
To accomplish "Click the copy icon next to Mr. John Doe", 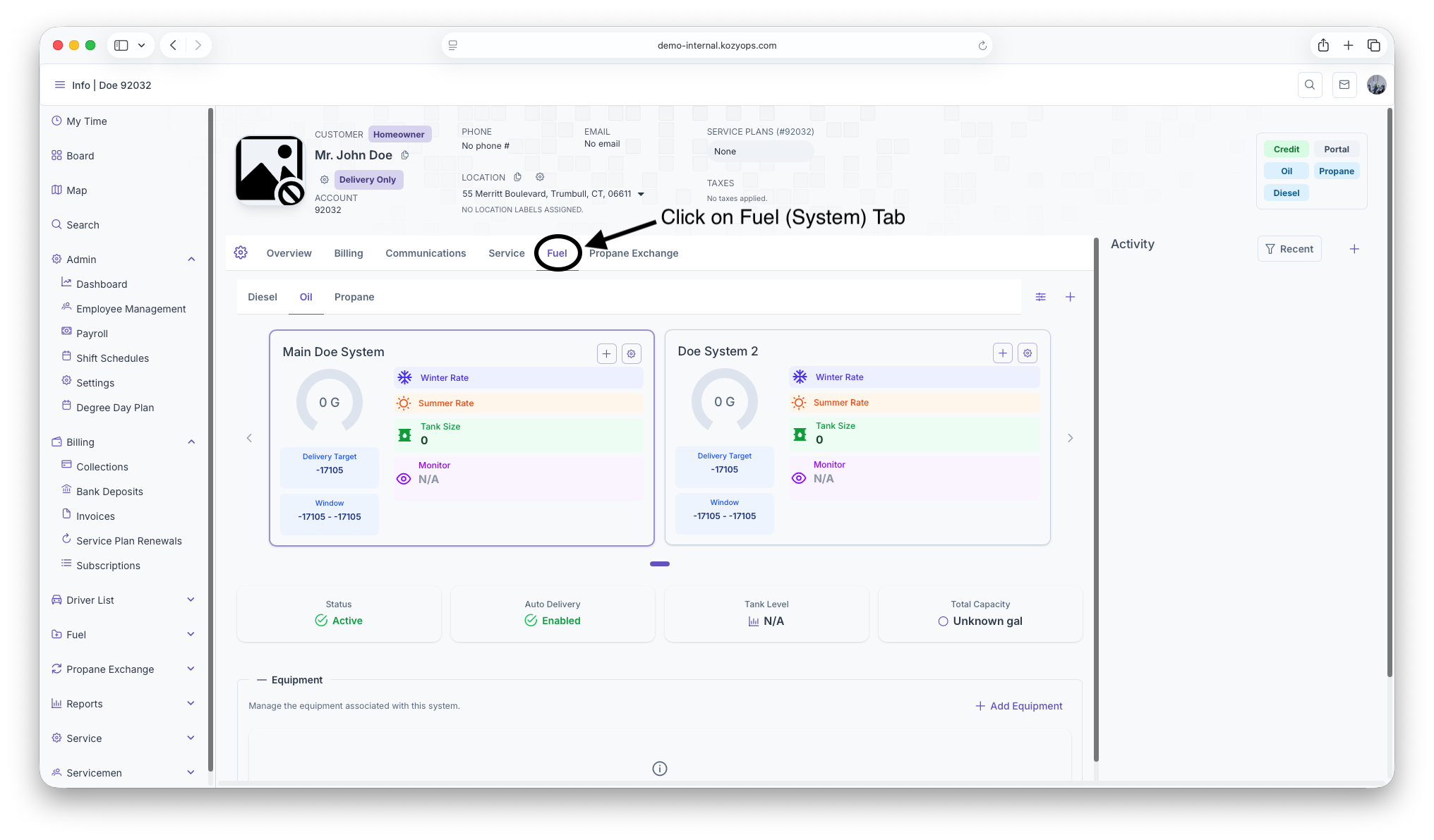I will point(405,155).
